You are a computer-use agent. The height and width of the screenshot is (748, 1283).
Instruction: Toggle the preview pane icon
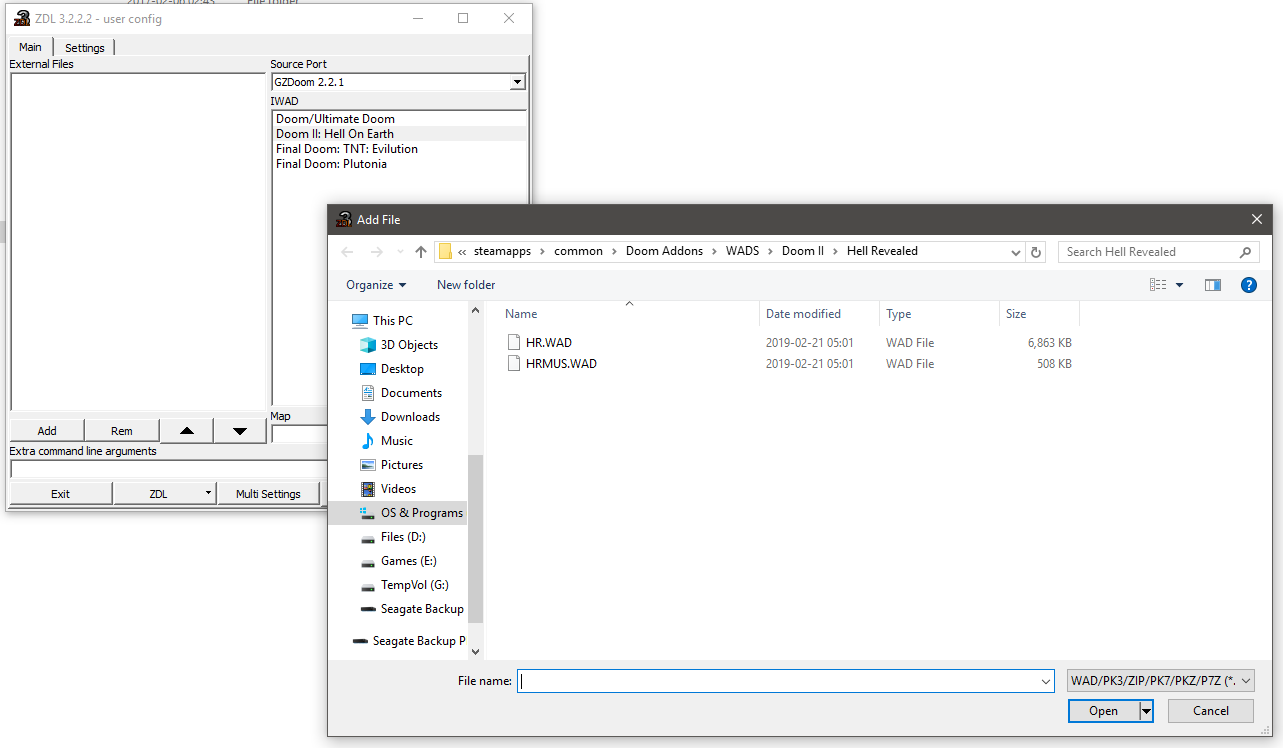click(1213, 285)
